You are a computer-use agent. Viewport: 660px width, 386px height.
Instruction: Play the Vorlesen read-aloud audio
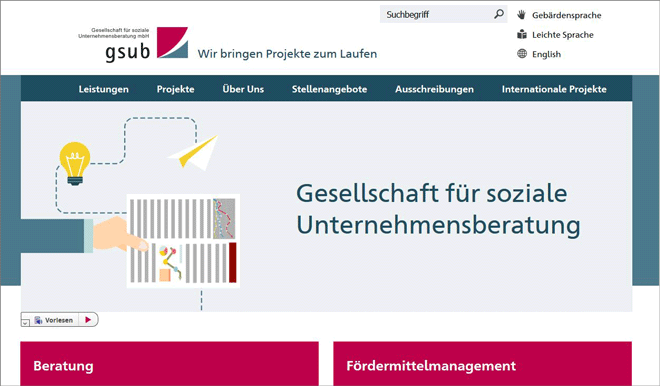(x=88, y=320)
